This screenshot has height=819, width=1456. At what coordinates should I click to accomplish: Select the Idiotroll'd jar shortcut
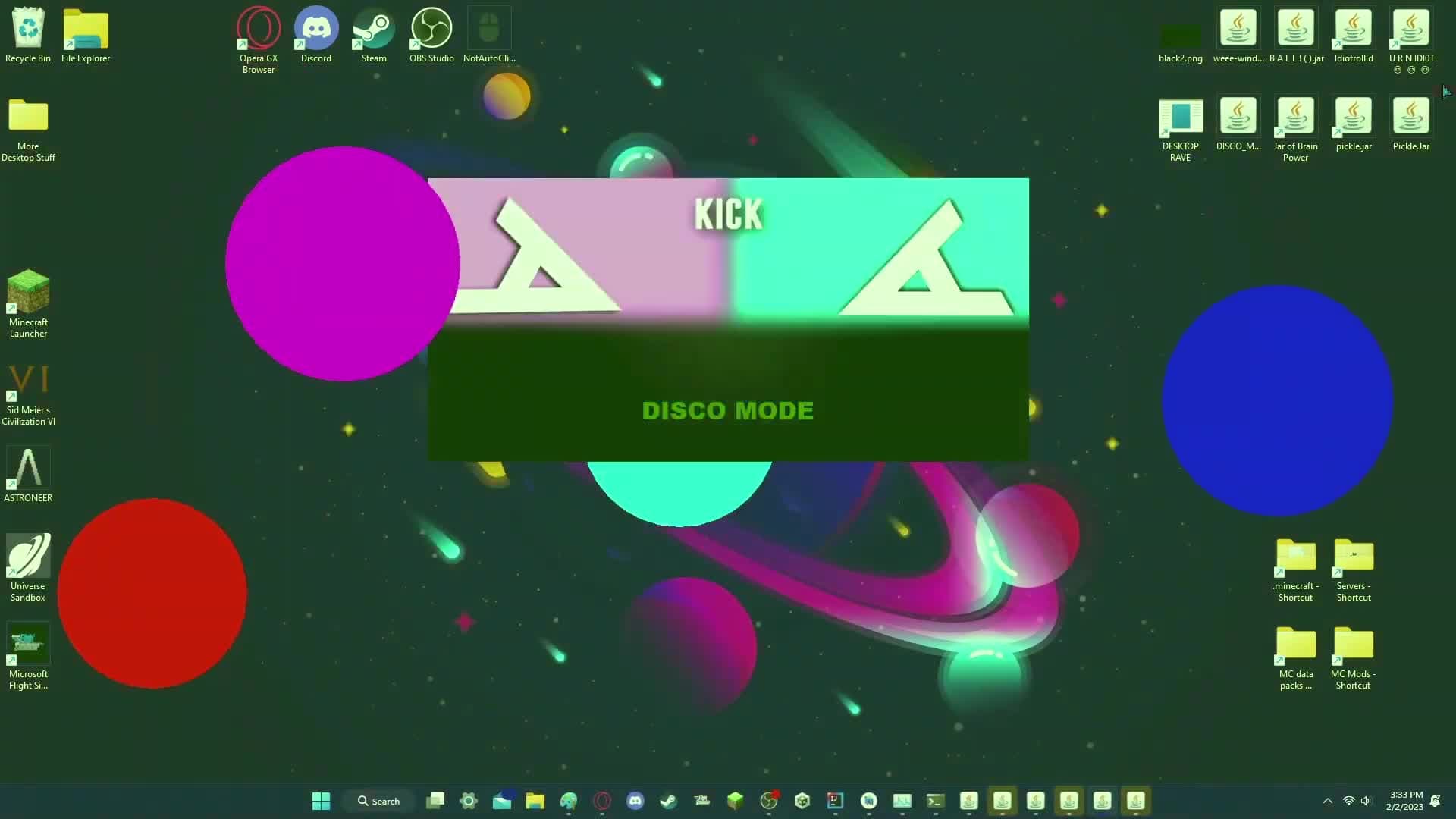(x=1354, y=36)
